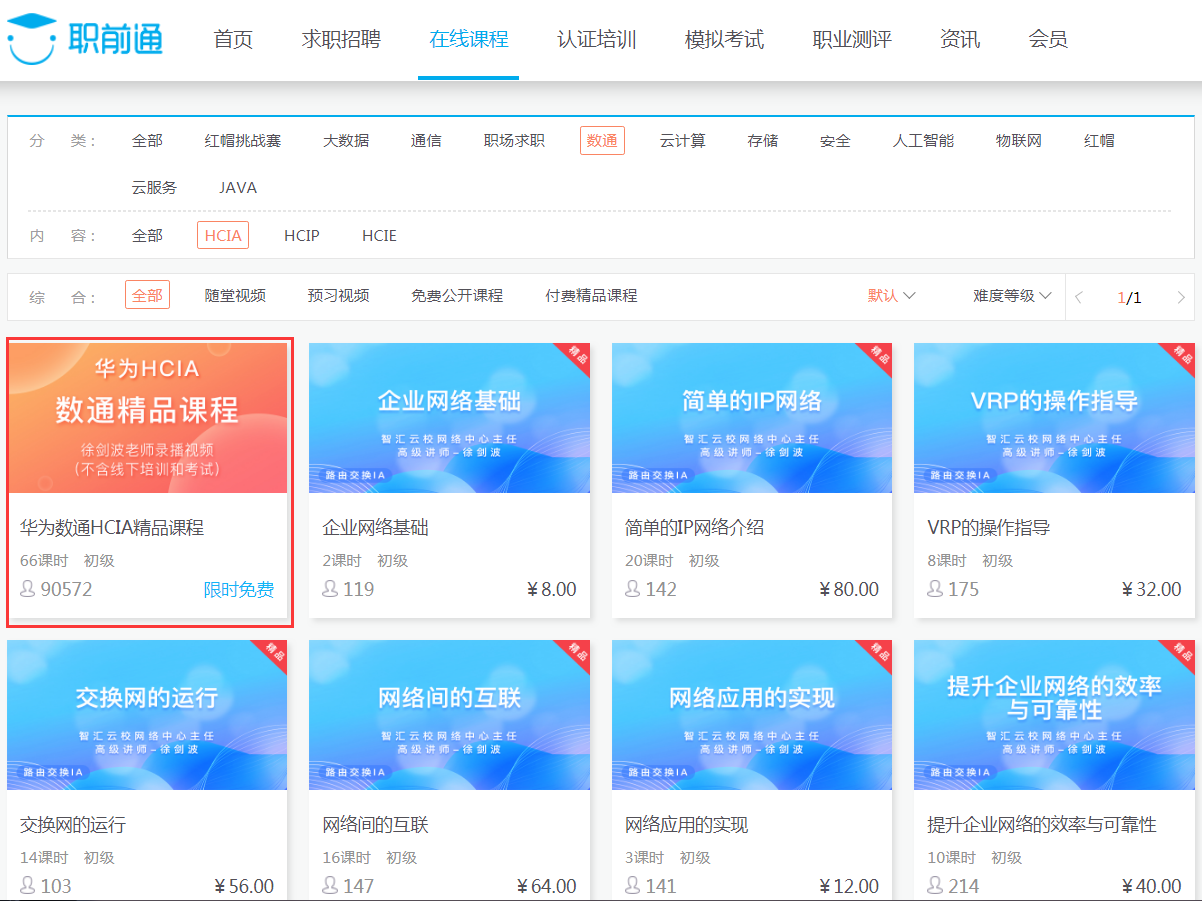Select the 付费精品课程 filter option

(591, 296)
